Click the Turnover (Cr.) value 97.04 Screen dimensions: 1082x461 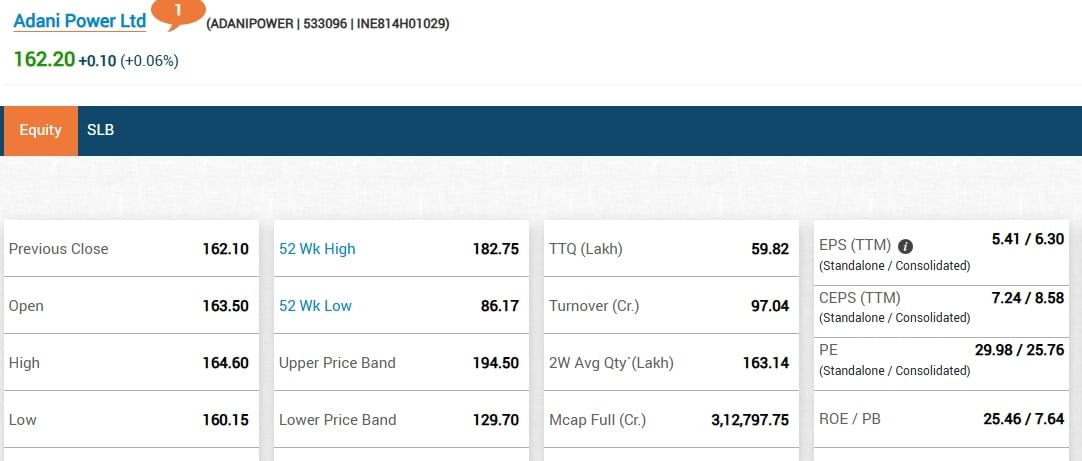[x=769, y=306]
